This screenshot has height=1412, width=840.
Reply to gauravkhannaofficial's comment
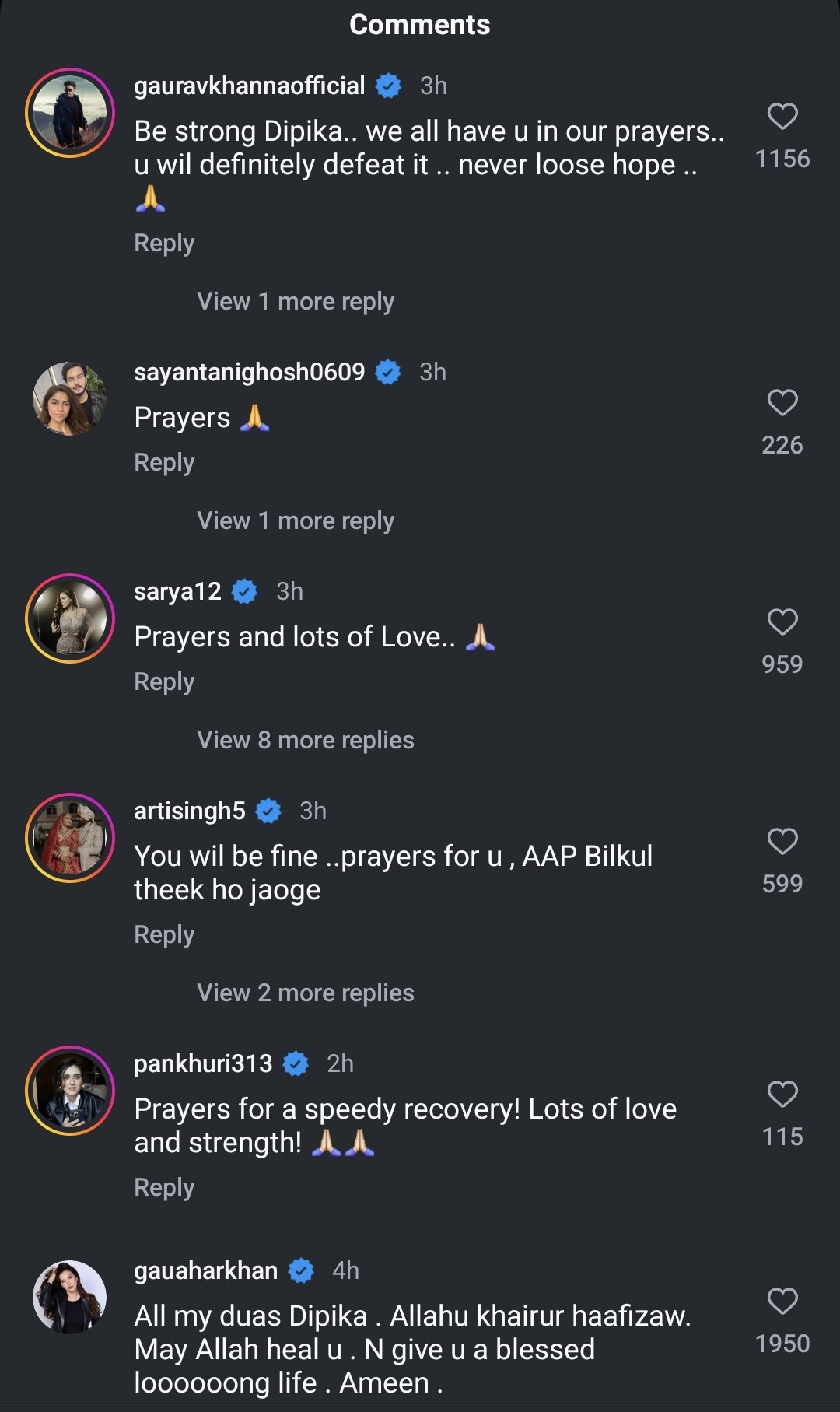(164, 244)
